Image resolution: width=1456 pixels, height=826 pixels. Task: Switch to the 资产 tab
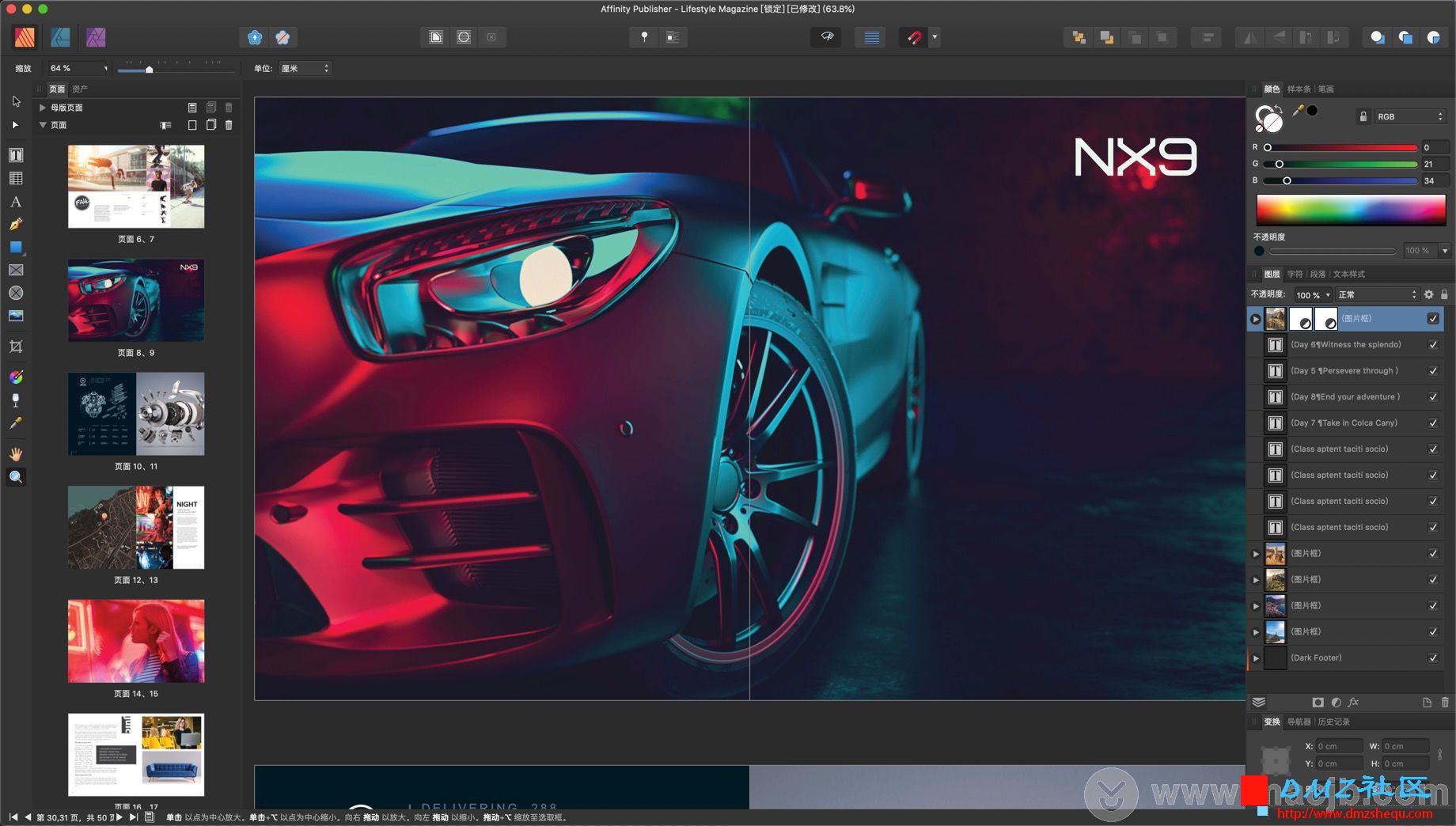(80, 89)
